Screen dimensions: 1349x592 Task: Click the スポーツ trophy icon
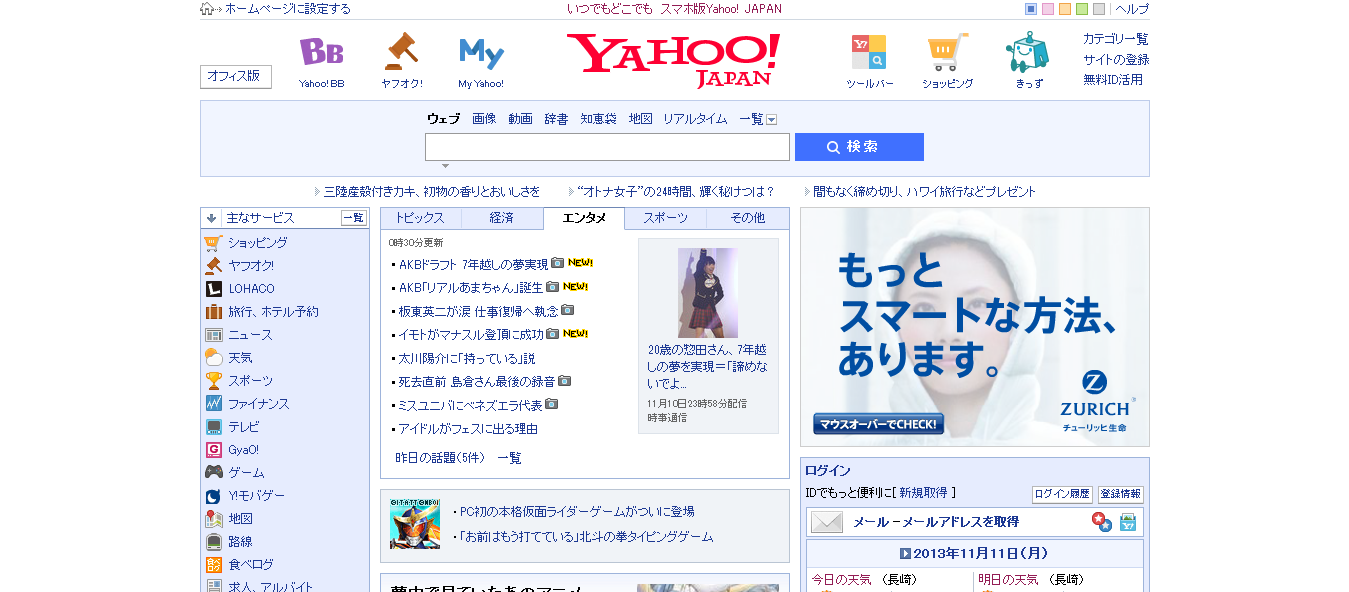(x=213, y=381)
